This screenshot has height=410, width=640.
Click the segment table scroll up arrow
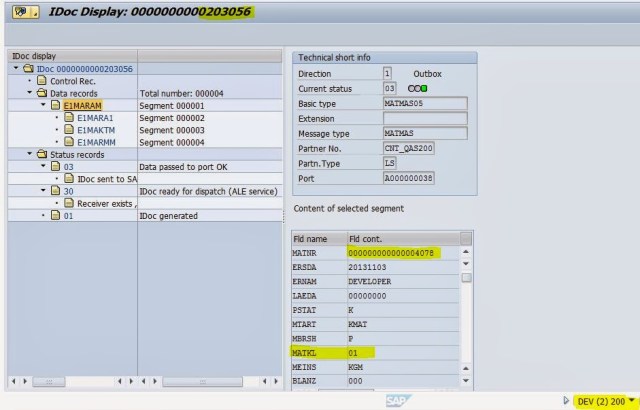[466, 252]
